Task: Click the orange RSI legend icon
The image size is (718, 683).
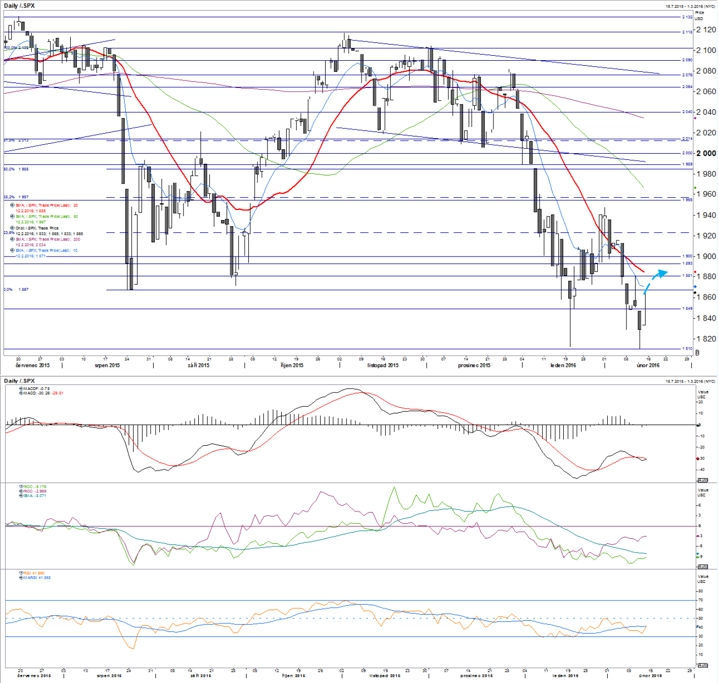Action: pyautogui.click(x=21, y=573)
